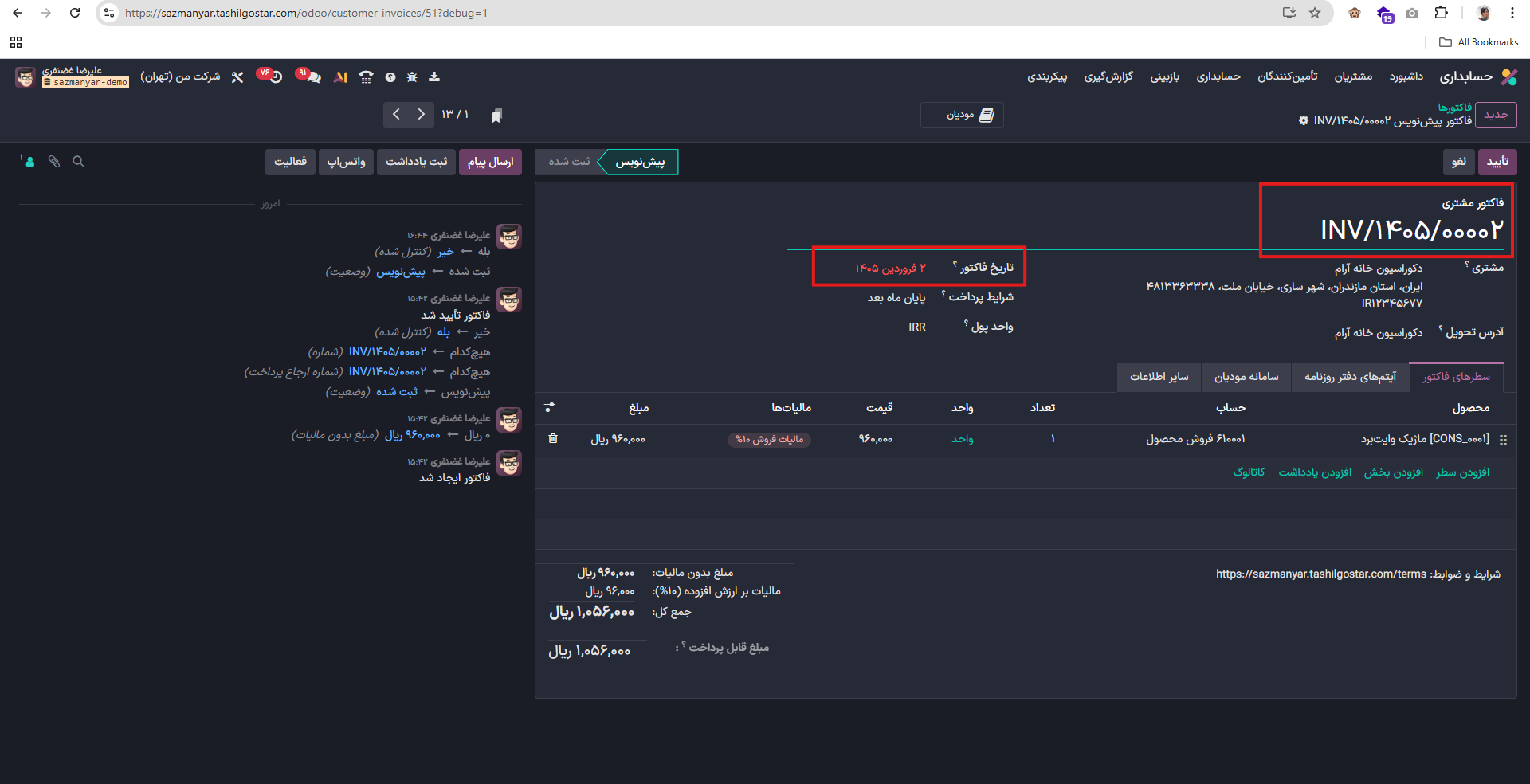
Task: Click the invoice number title field
Action: (x=1411, y=231)
